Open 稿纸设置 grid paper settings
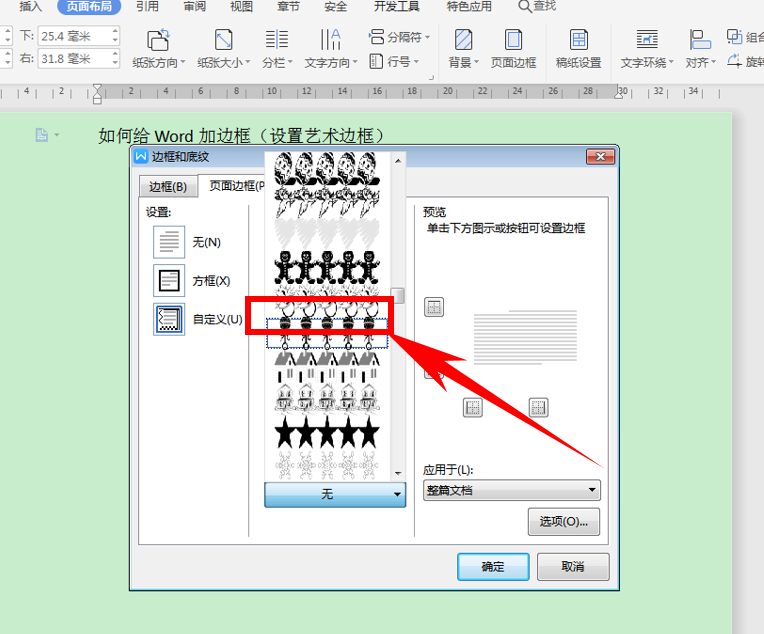Viewport: 764px width, 634px height. [x=578, y=49]
